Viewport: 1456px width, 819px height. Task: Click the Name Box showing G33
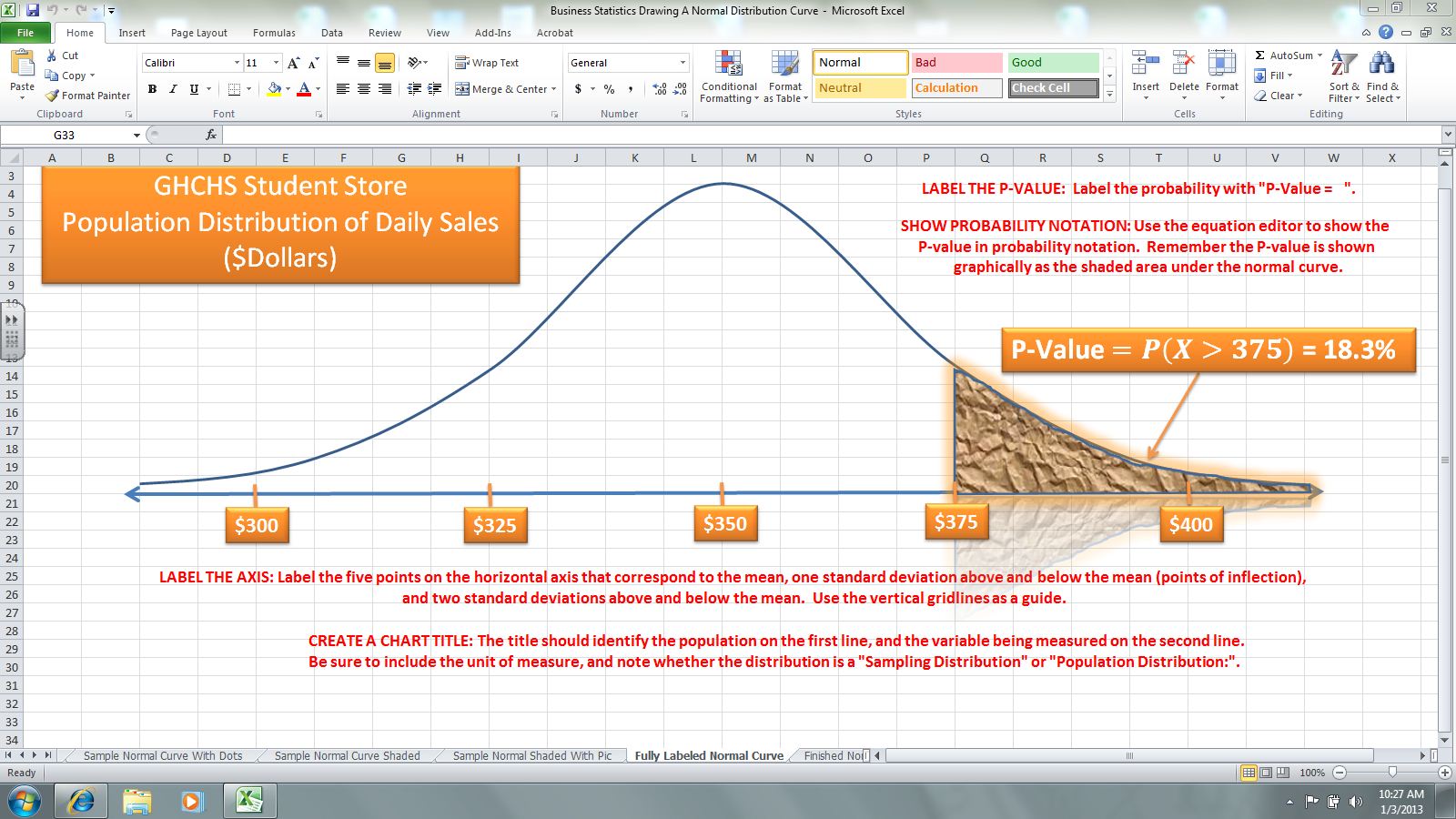73,135
